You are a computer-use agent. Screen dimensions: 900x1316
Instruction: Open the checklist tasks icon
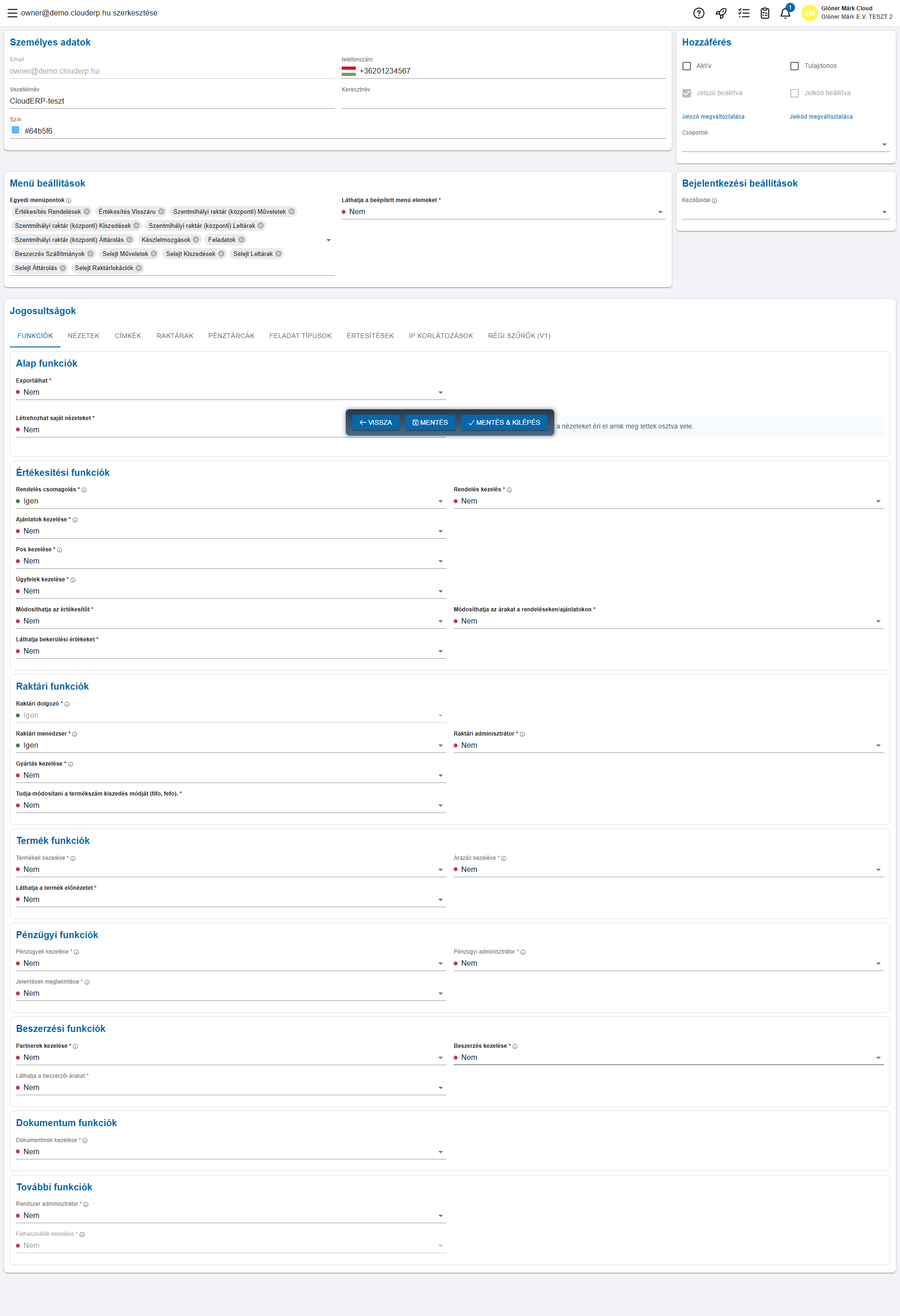coord(743,13)
